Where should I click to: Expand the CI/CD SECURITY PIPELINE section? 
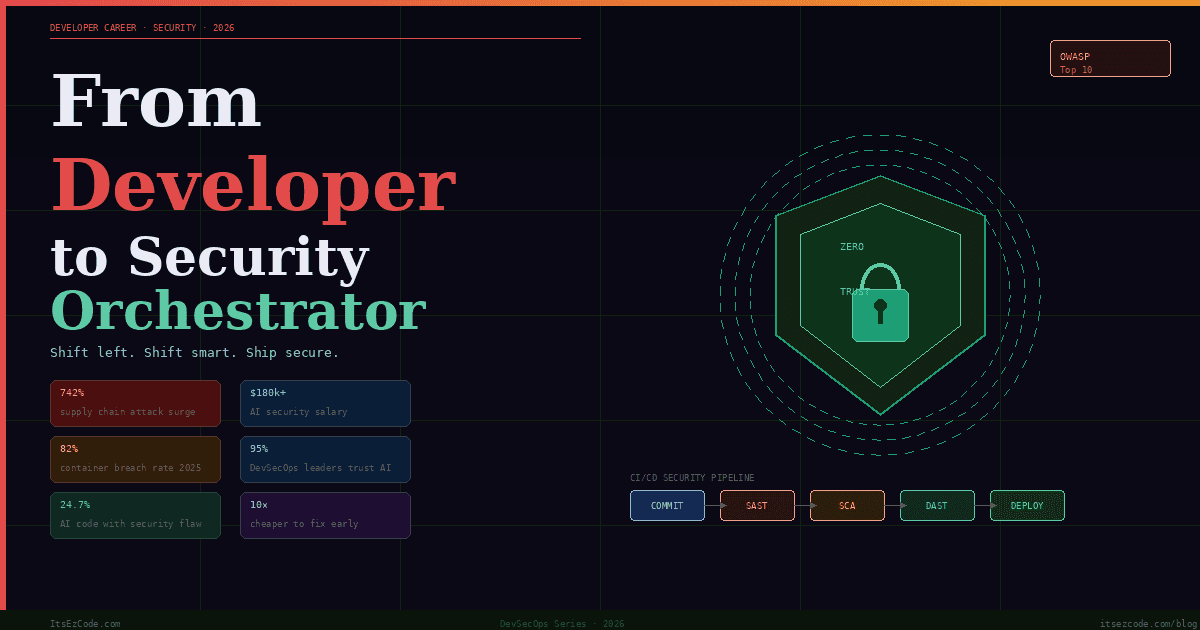(692, 477)
